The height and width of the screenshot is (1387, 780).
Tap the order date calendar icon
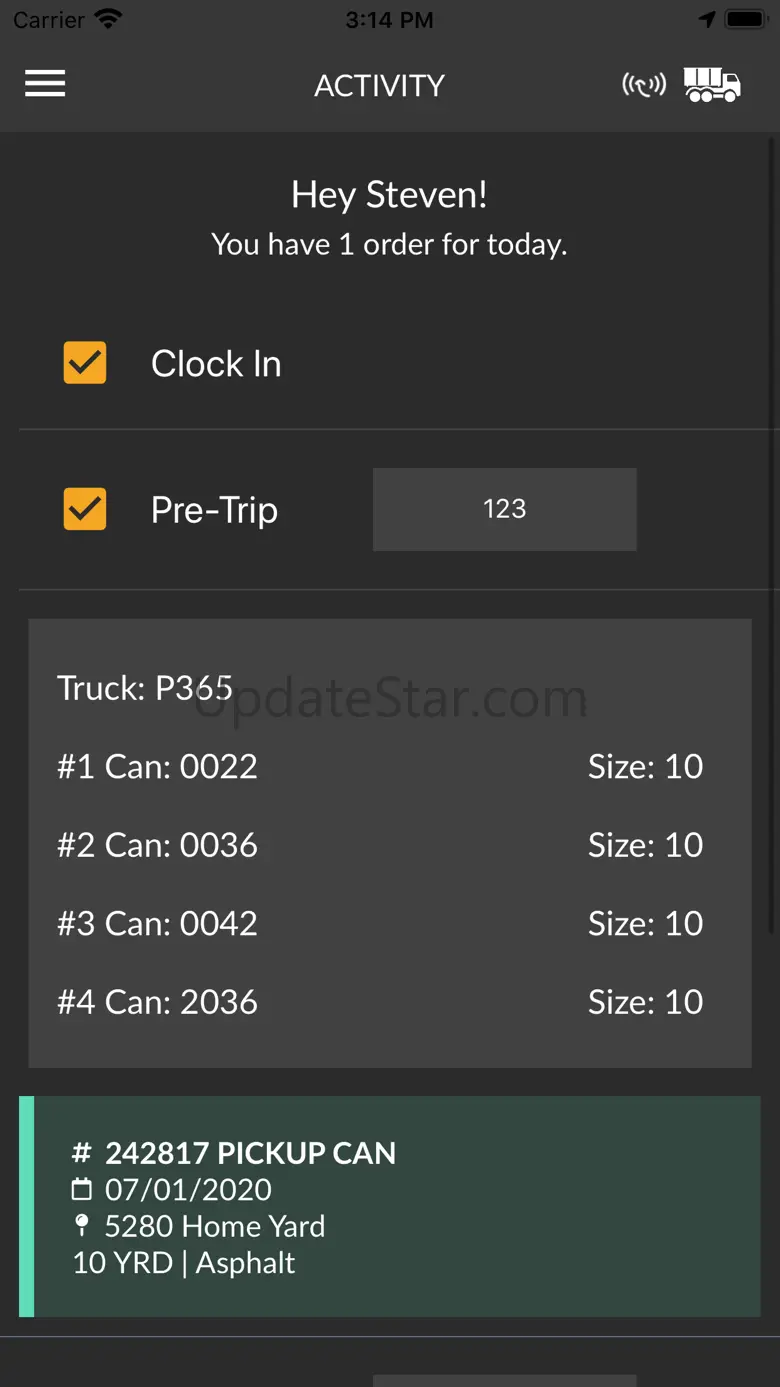tap(82, 1190)
